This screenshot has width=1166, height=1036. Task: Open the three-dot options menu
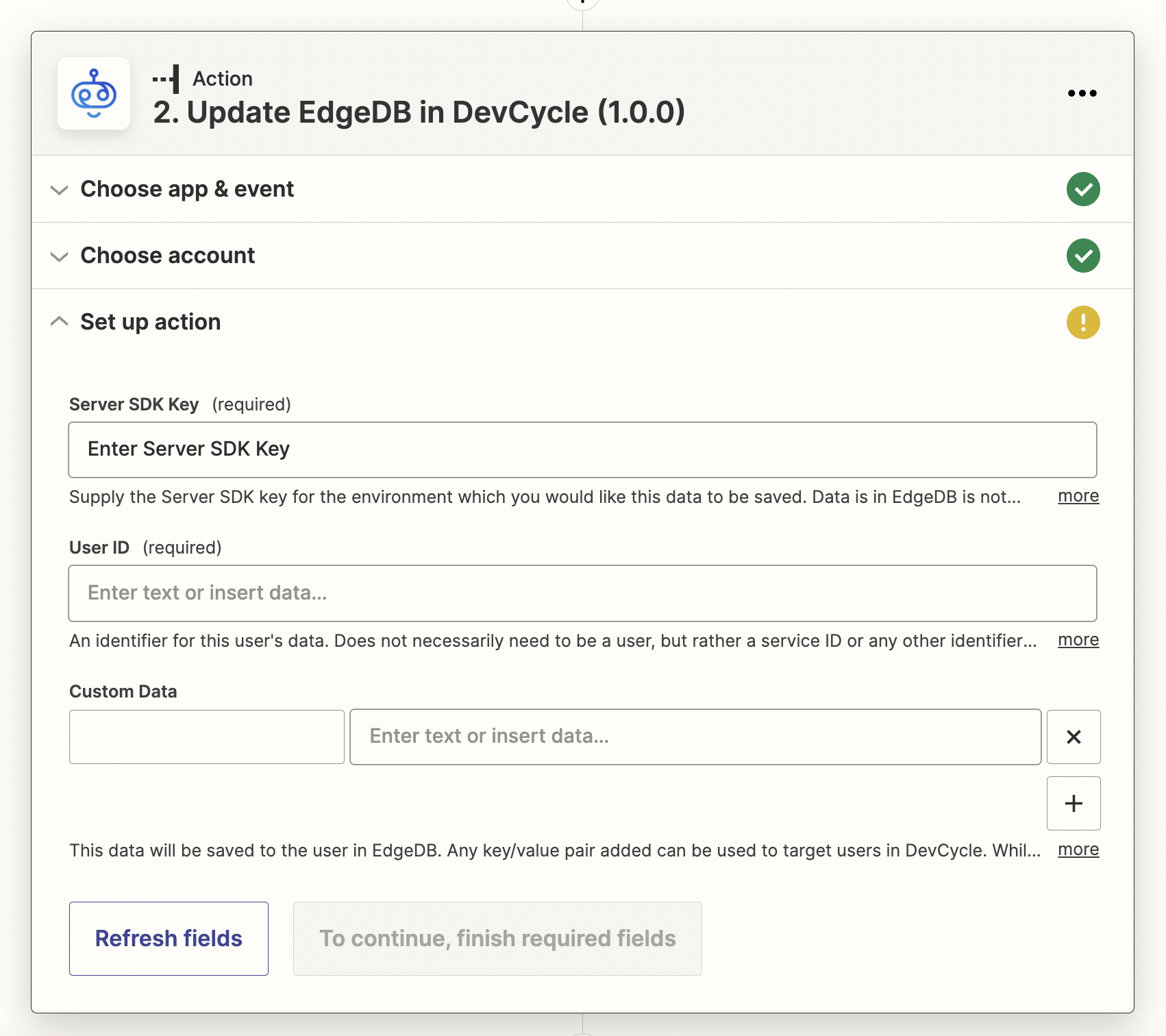click(x=1082, y=93)
